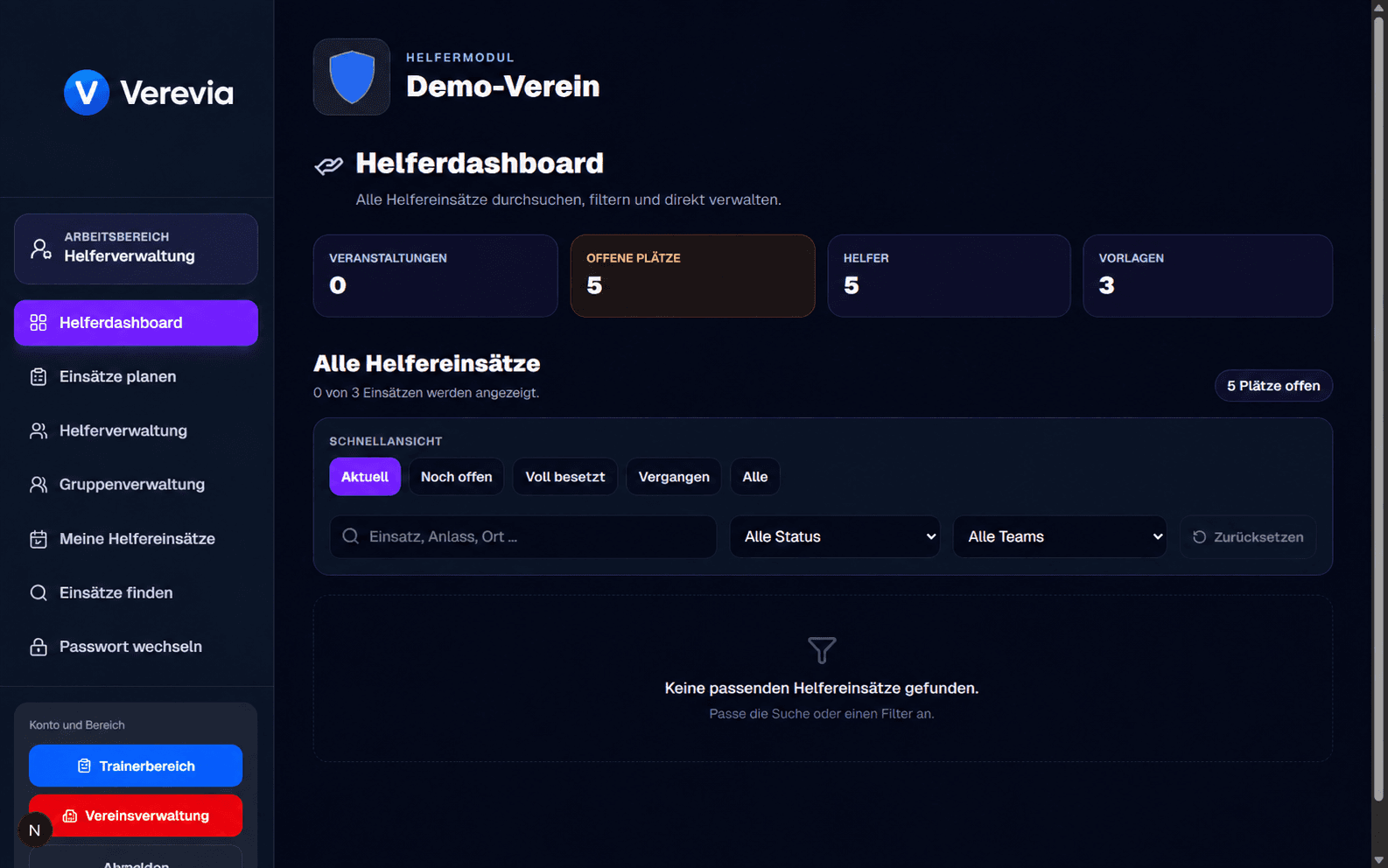Click the Arbeitsbereich user icon
This screenshot has height=868, width=1388.
point(40,249)
